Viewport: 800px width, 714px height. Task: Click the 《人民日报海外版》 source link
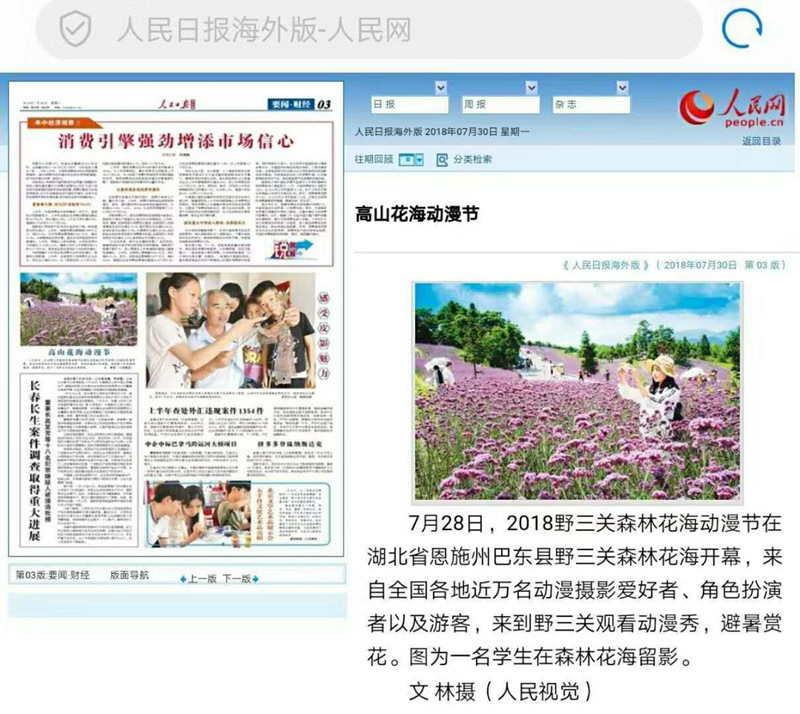coord(604,265)
